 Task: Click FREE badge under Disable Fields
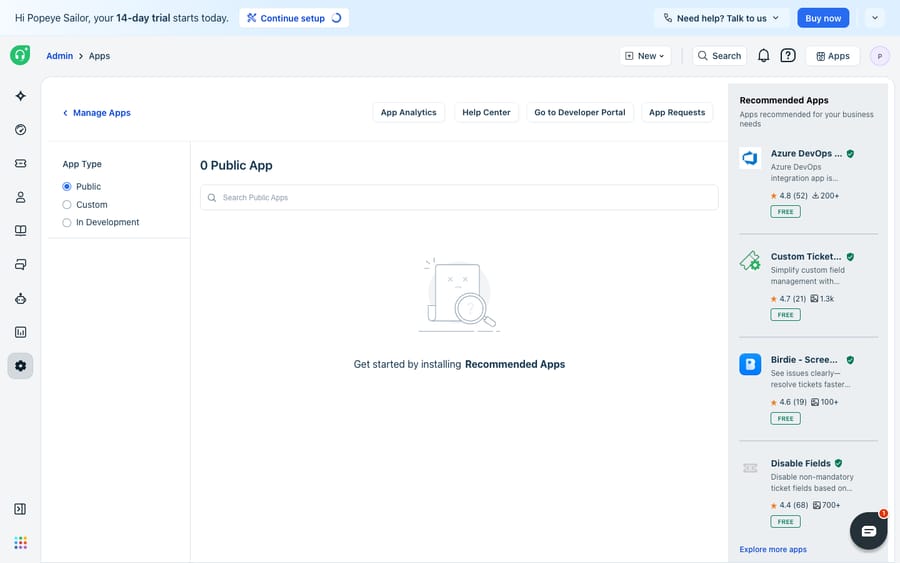785,522
